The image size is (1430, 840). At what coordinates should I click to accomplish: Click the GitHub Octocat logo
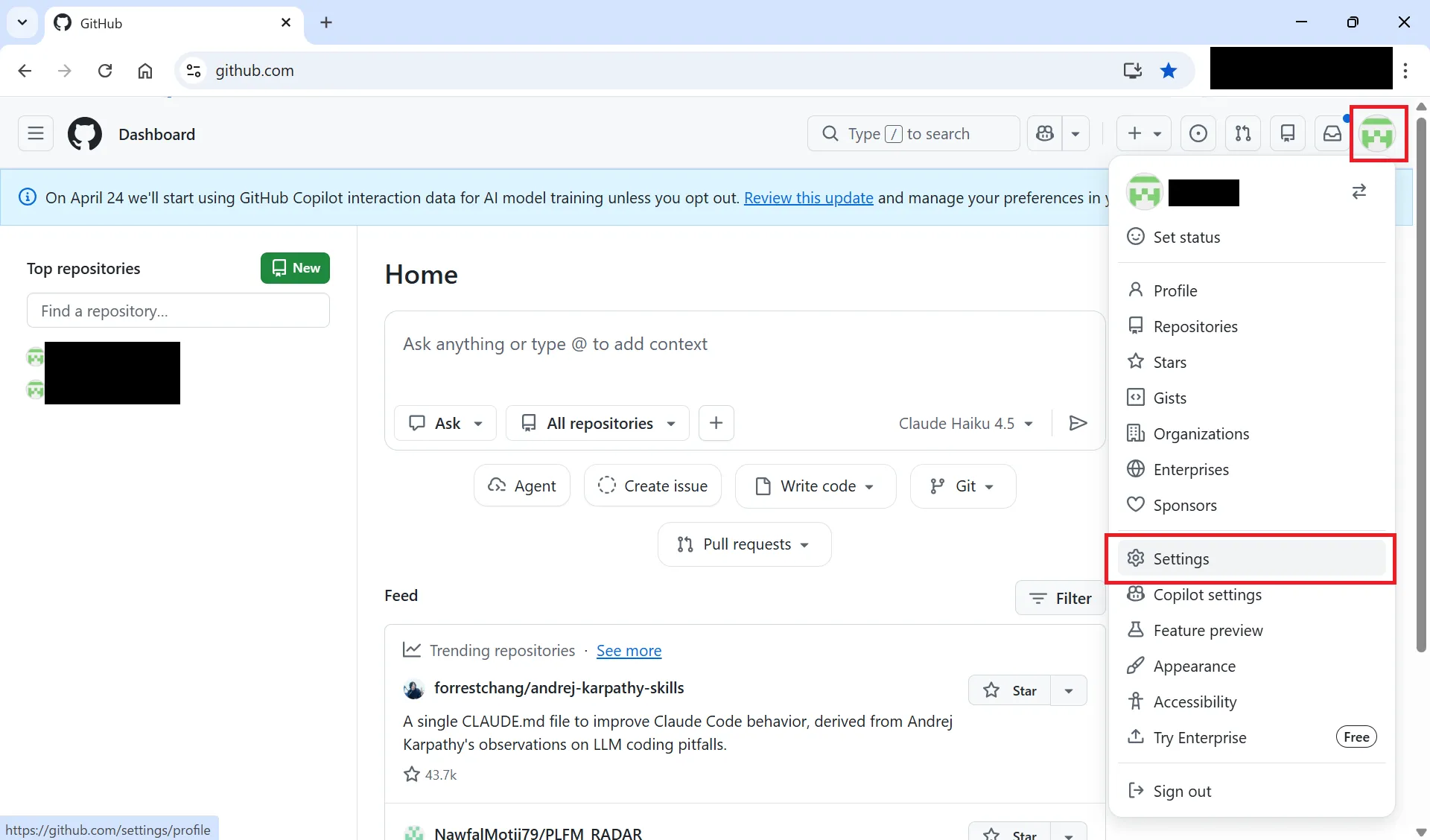click(85, 134)
